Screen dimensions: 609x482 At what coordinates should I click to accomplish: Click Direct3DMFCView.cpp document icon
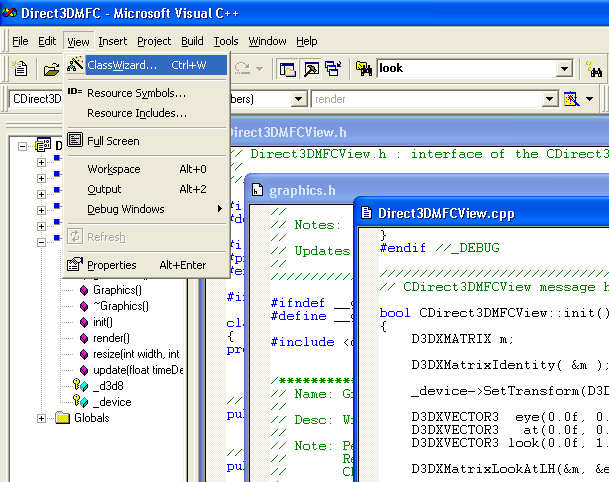tap(366, 213)
